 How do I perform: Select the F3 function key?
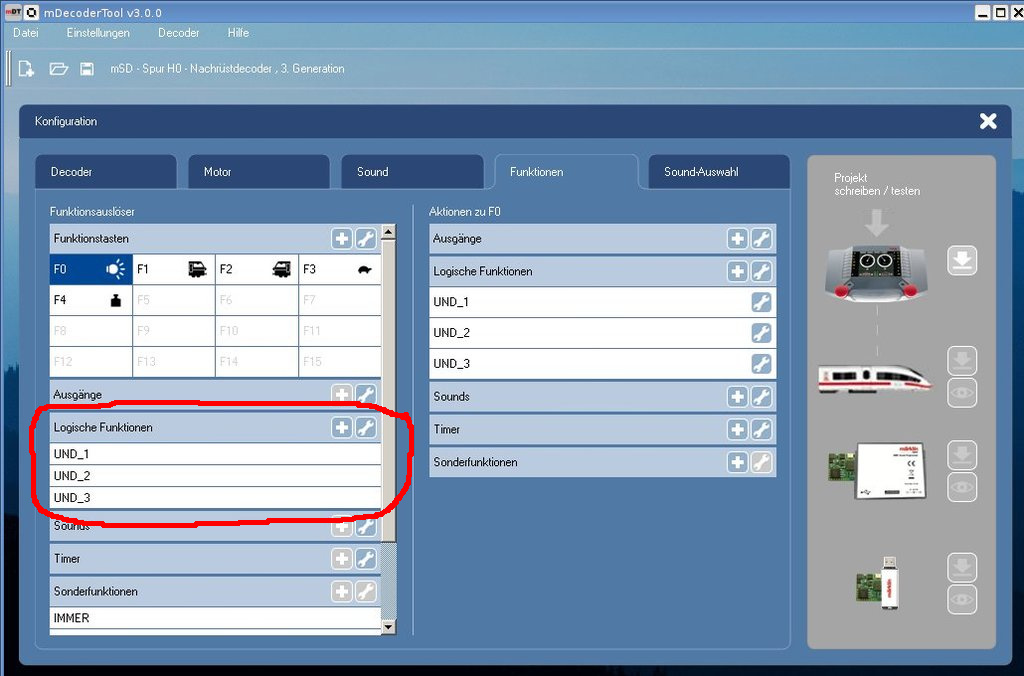tap(339, 269)
